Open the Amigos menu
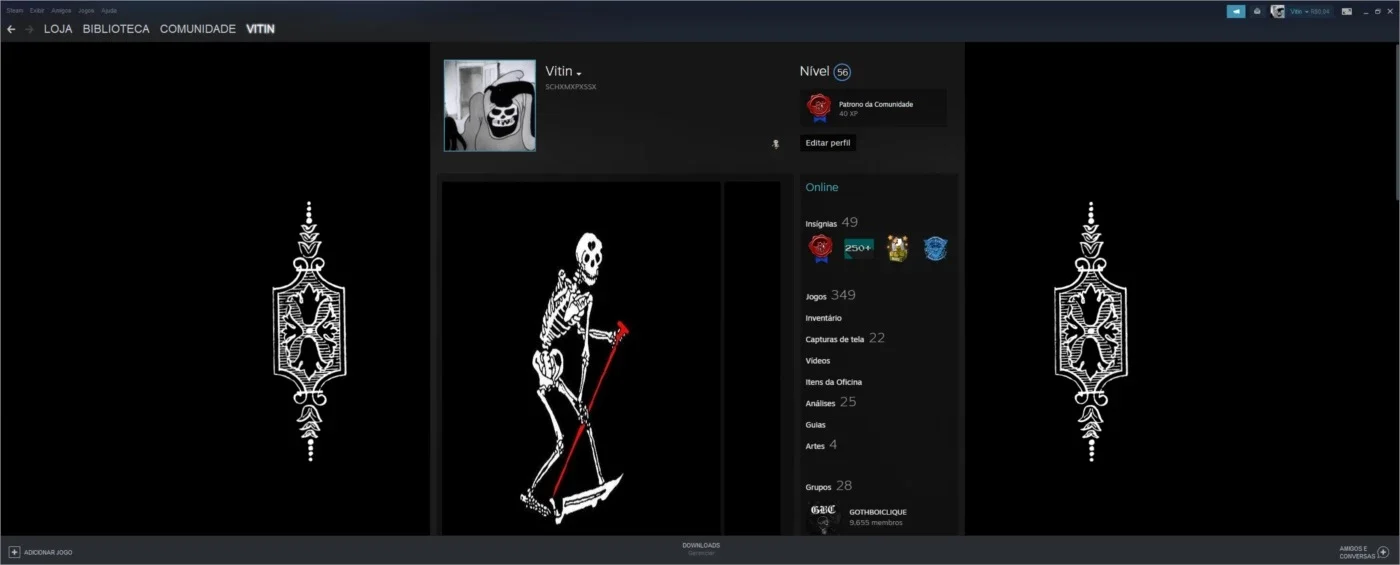 pos(61,10)
